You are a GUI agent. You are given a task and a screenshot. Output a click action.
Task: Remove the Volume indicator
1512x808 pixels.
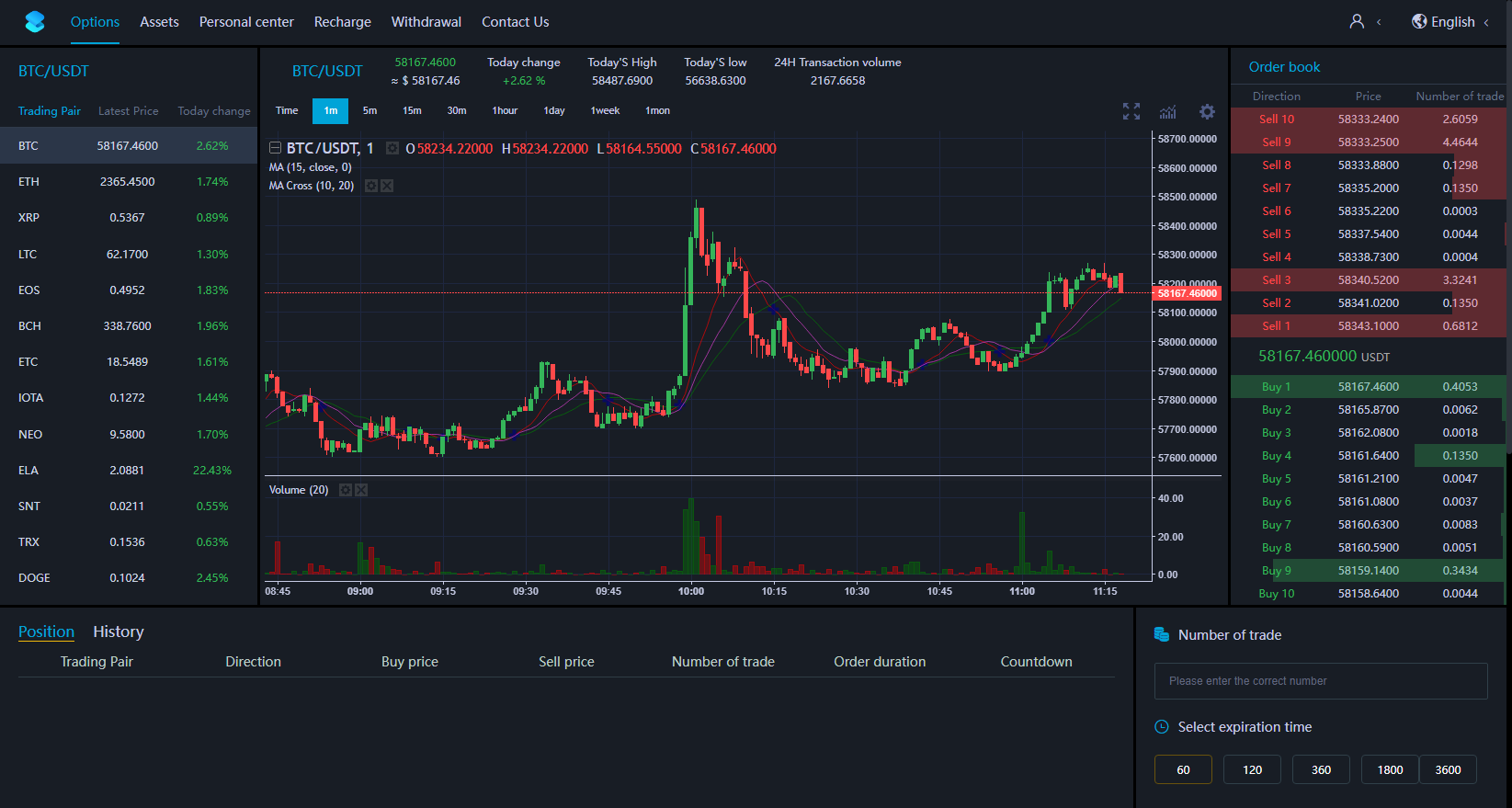(361, 490)
